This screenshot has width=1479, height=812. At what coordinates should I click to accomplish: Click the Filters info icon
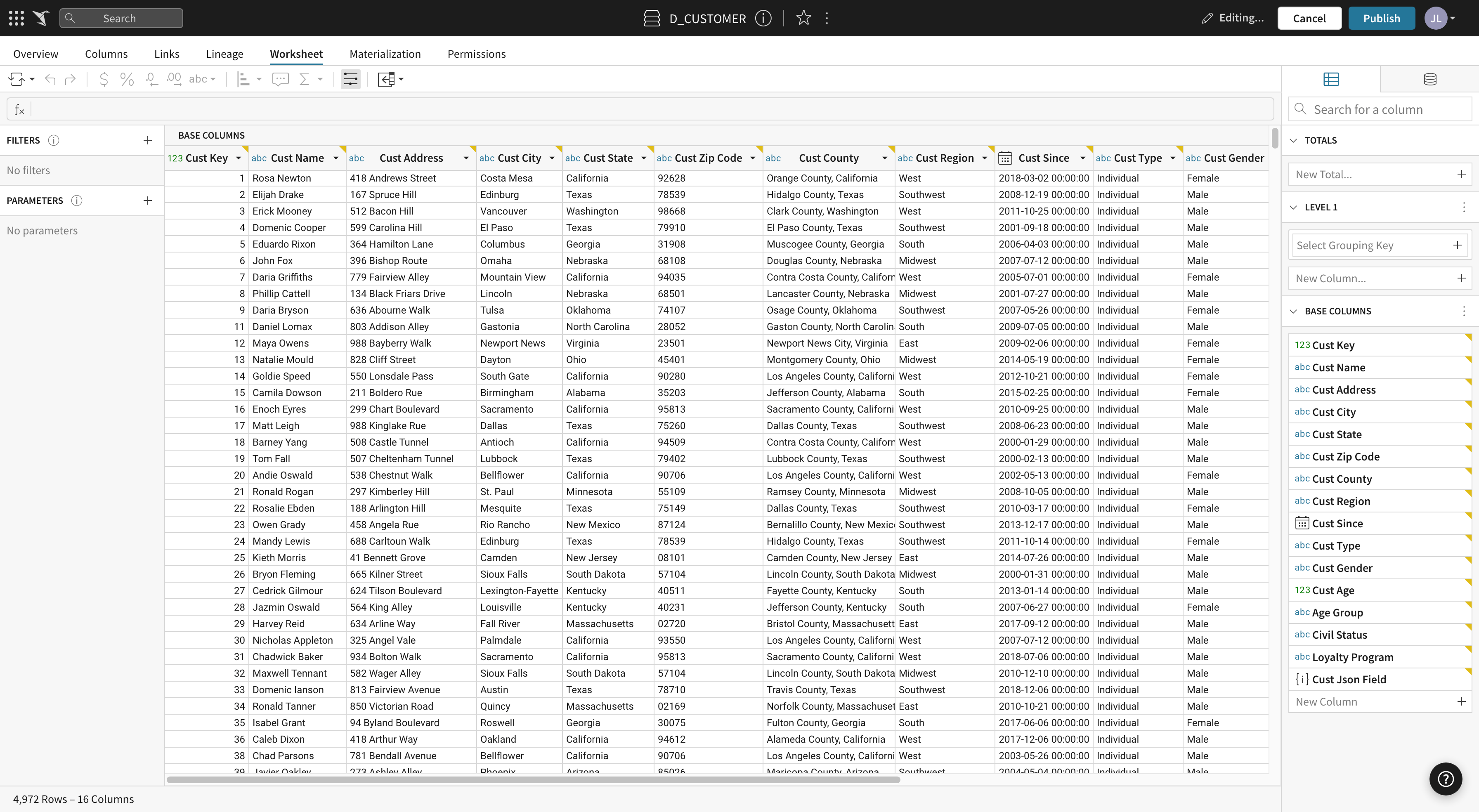(x=53, y=140)
